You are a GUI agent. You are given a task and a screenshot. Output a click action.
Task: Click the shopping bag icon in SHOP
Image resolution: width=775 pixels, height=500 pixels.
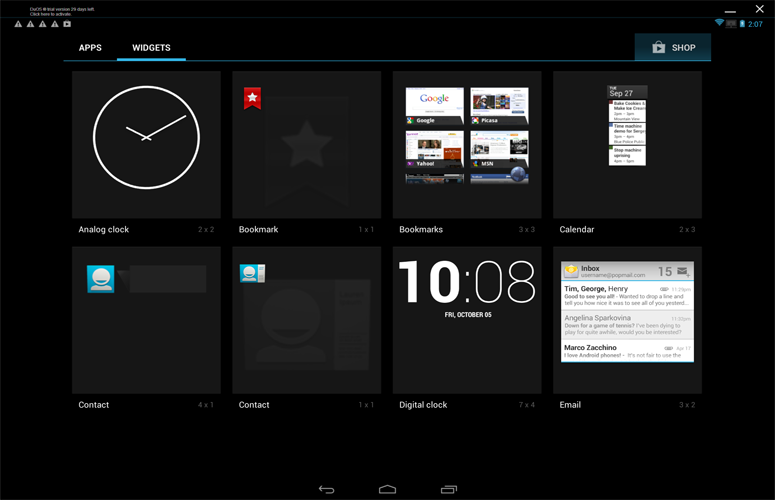click(x=658, y=47)
